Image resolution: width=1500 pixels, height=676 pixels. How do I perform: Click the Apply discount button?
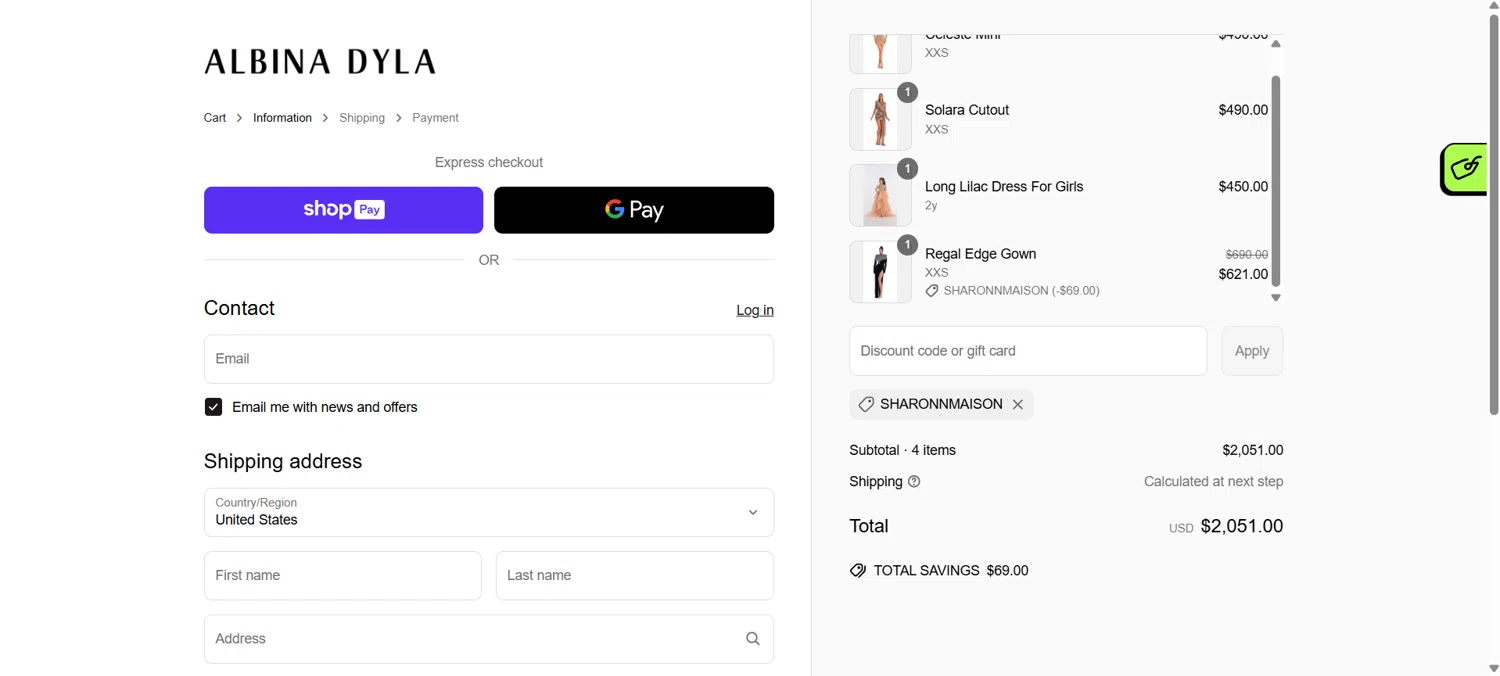pyautogui.click(x=1252, y=351)
